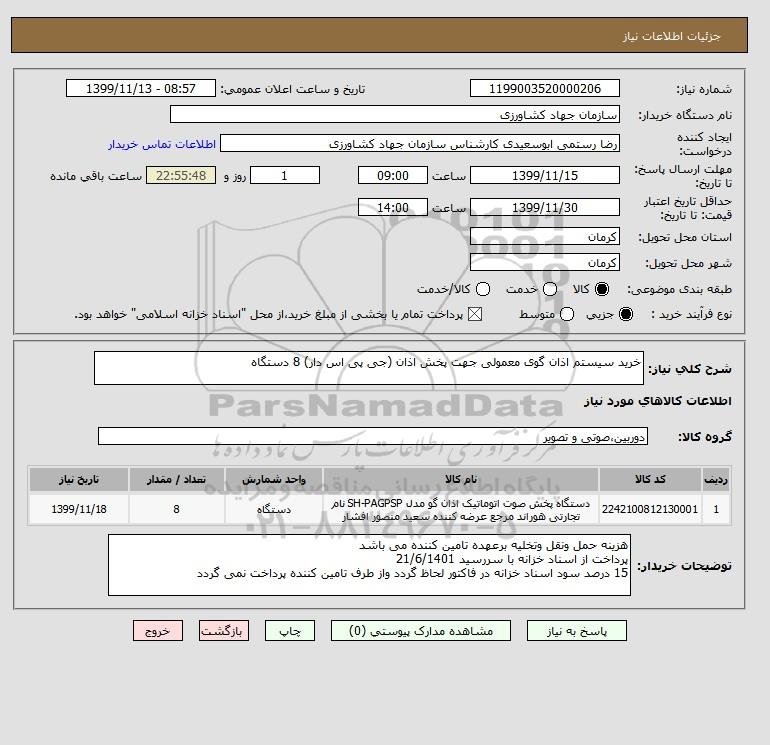Click the announcement date field 1399/11/13 - 08:57
The height and width of the screenshot is (745, 770).
click(141, 88)
